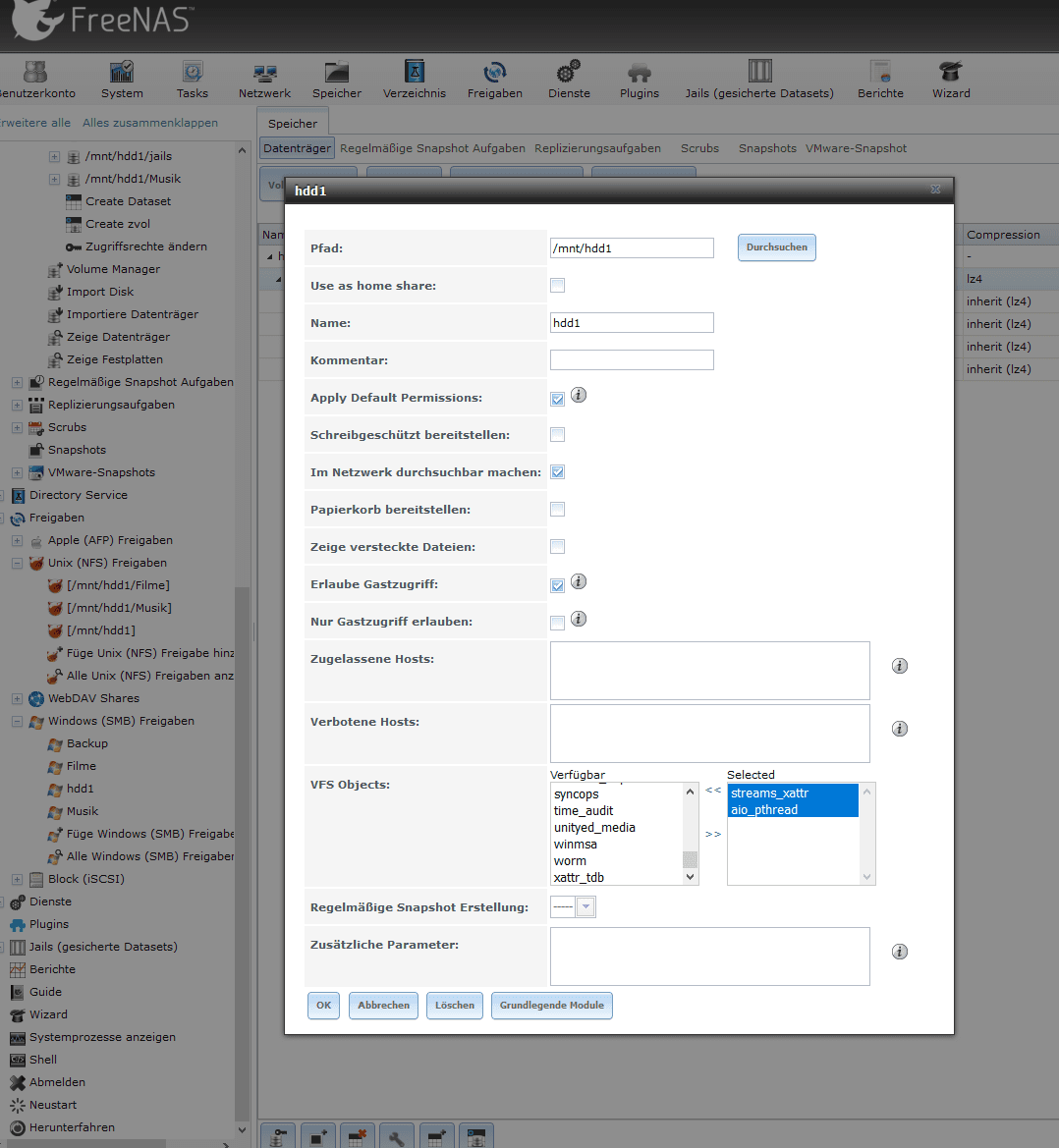Expand Regelmäßige Snapshot Aufgaben tree node

(17, 382)
